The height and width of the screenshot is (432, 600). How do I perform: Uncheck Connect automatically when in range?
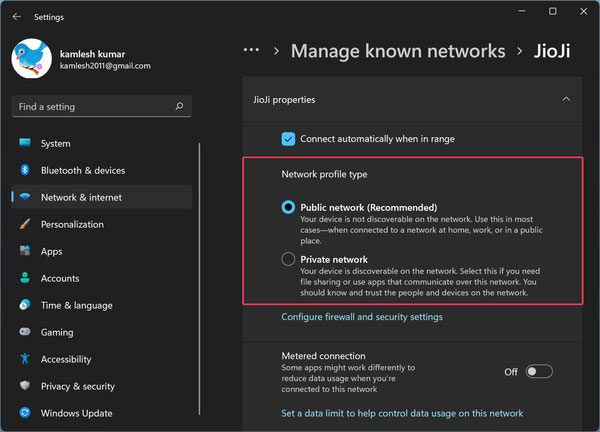click(288, 139)
